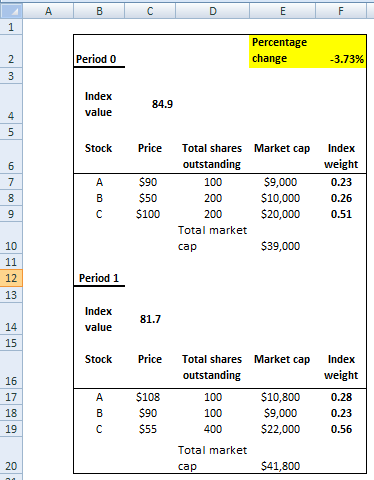Click the index value 84.9 cell
Image resolution: width=374 pixels, height=480 pixels.
tap(162, 104)
